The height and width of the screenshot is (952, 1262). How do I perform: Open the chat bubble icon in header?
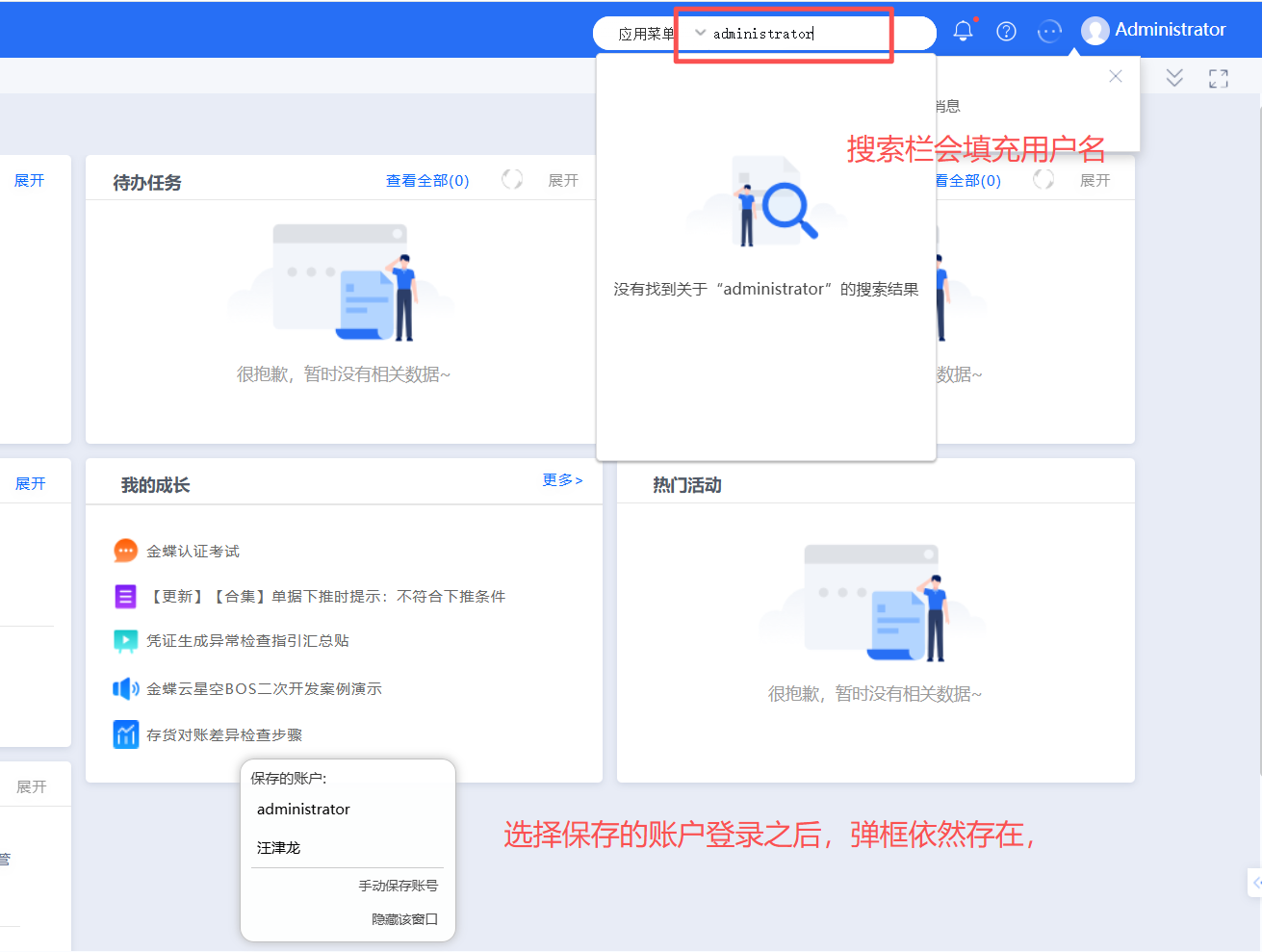tap(1049, 32)
